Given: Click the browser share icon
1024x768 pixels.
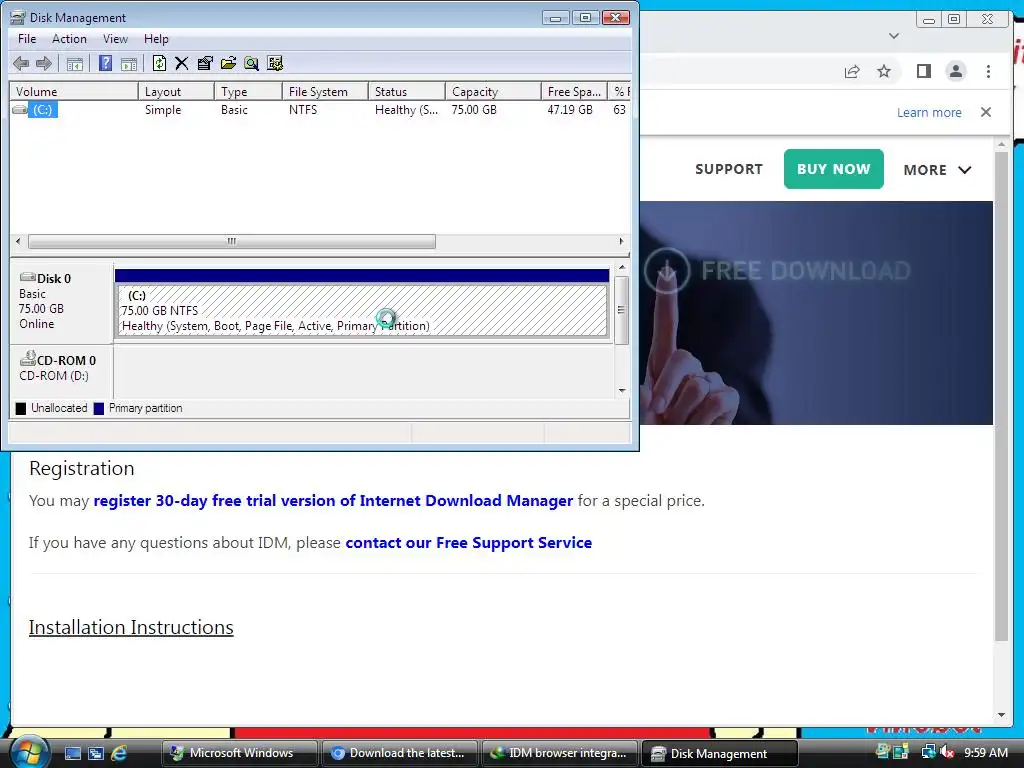Looking at the screenshot, I should pyautogui.click(x=852, y=71).
